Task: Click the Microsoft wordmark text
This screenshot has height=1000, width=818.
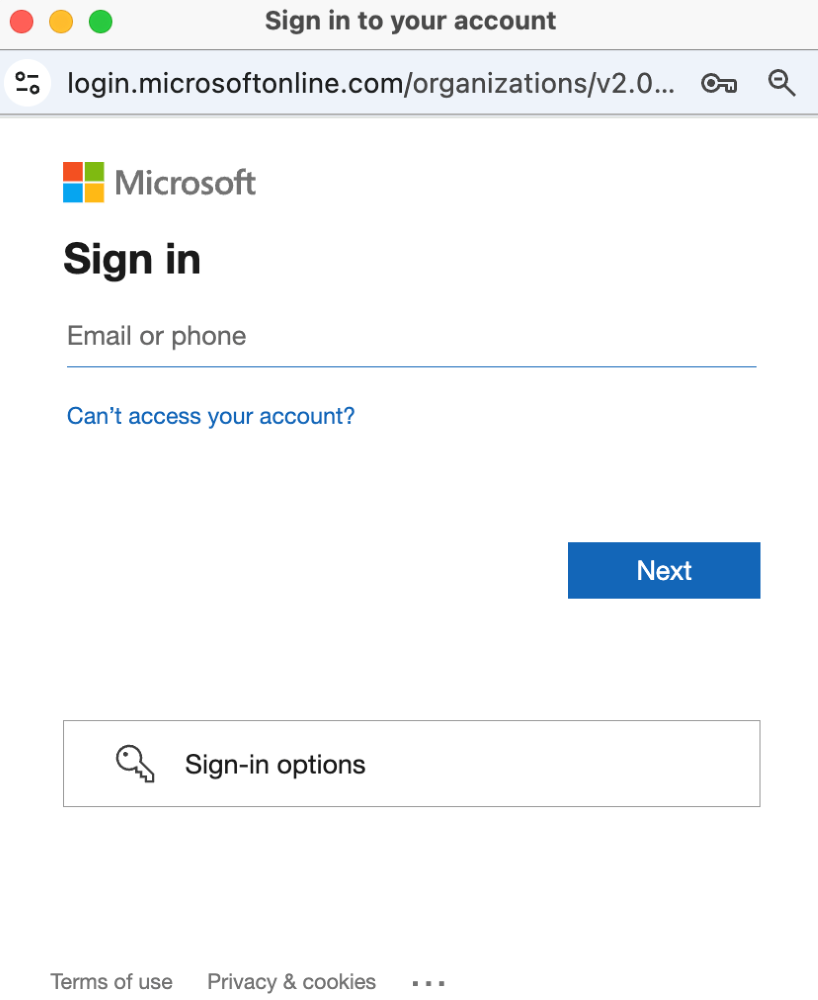Action: pyautogui.click(x=185, y=183)
